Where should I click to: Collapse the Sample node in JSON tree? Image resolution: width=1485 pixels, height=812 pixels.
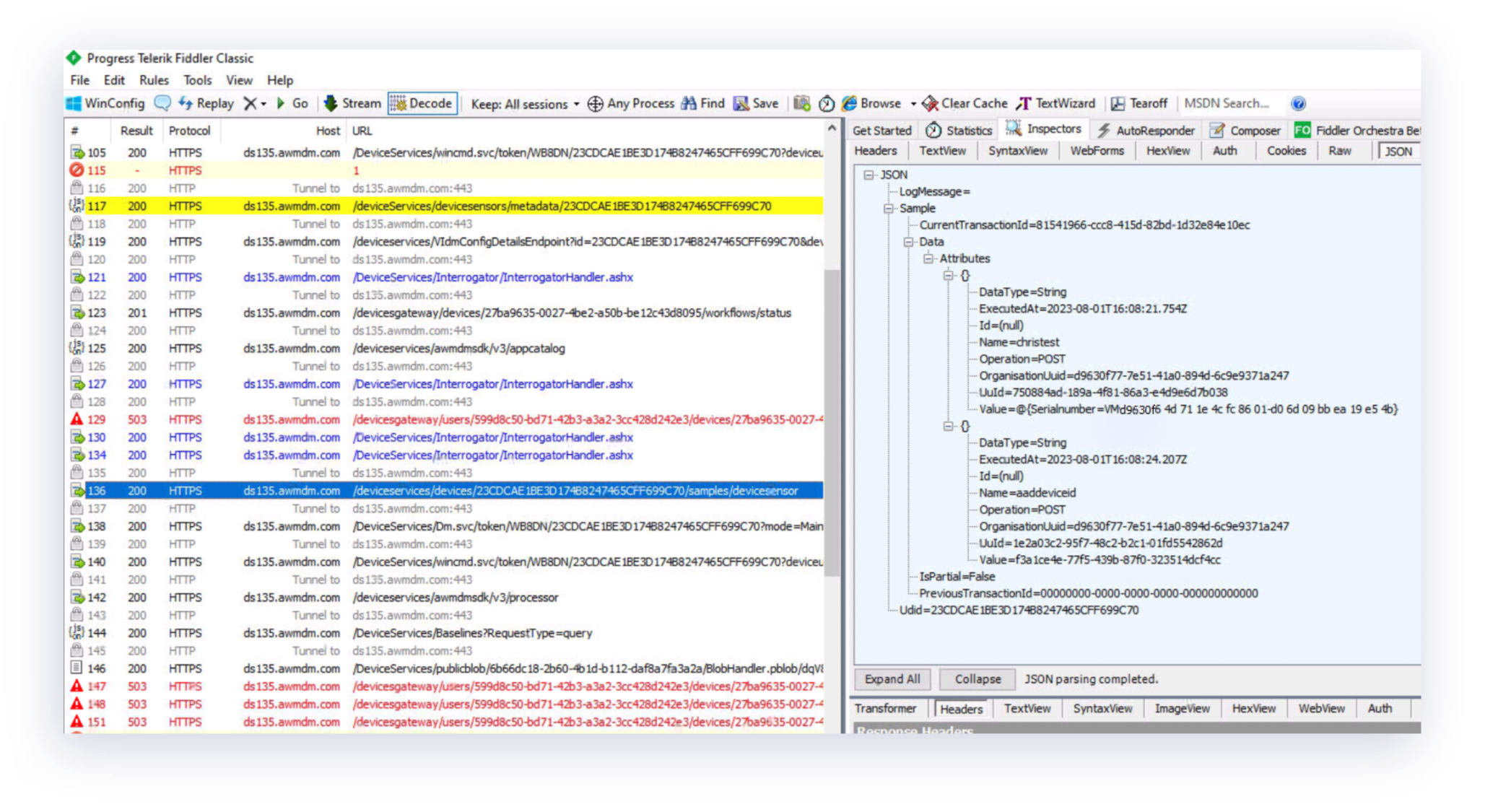(x=889, y=209)
